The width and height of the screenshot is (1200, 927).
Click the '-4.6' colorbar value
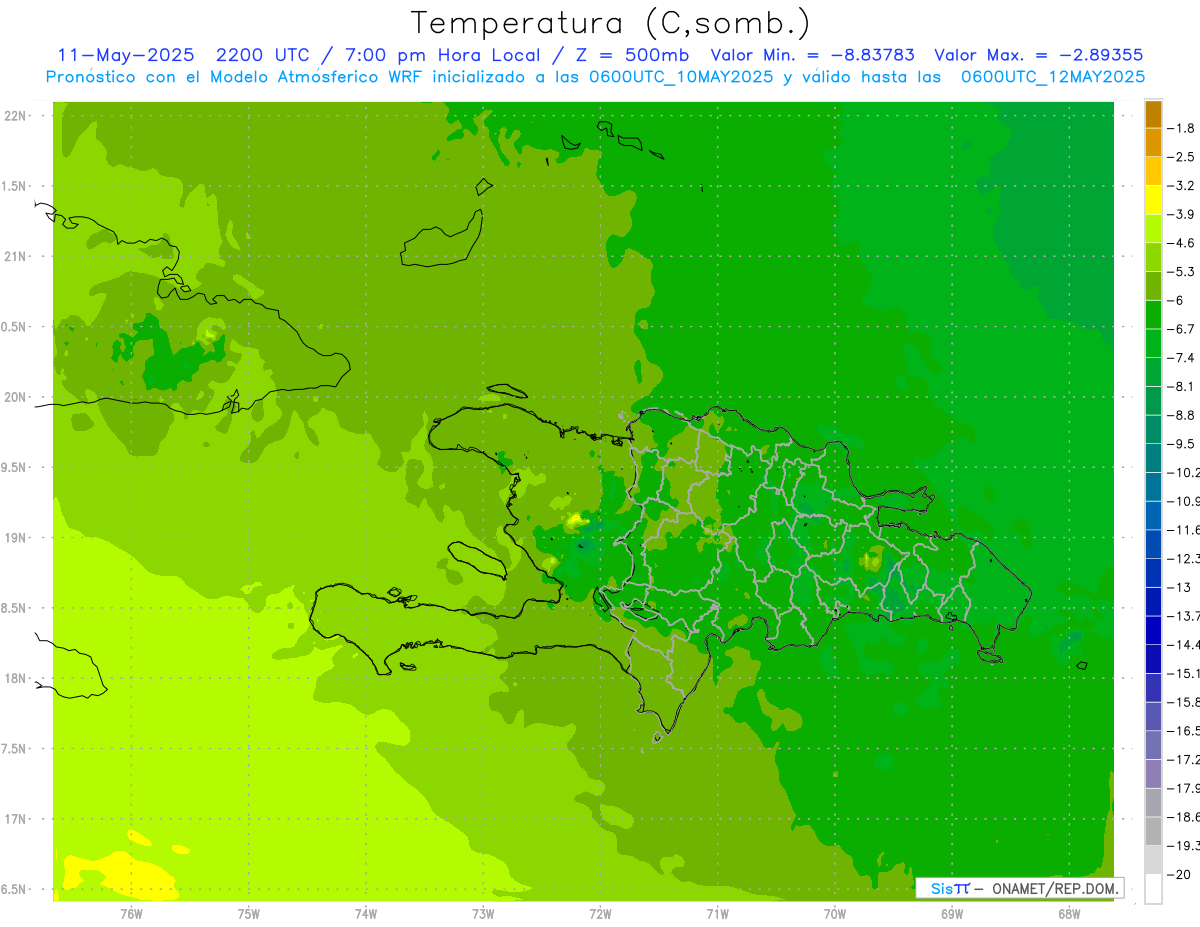[x=1183, y=243]
